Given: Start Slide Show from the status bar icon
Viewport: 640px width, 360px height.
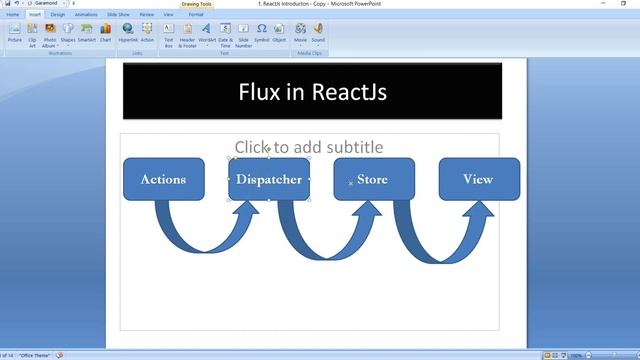Looking at the screenshot, I should click(563, 356).
